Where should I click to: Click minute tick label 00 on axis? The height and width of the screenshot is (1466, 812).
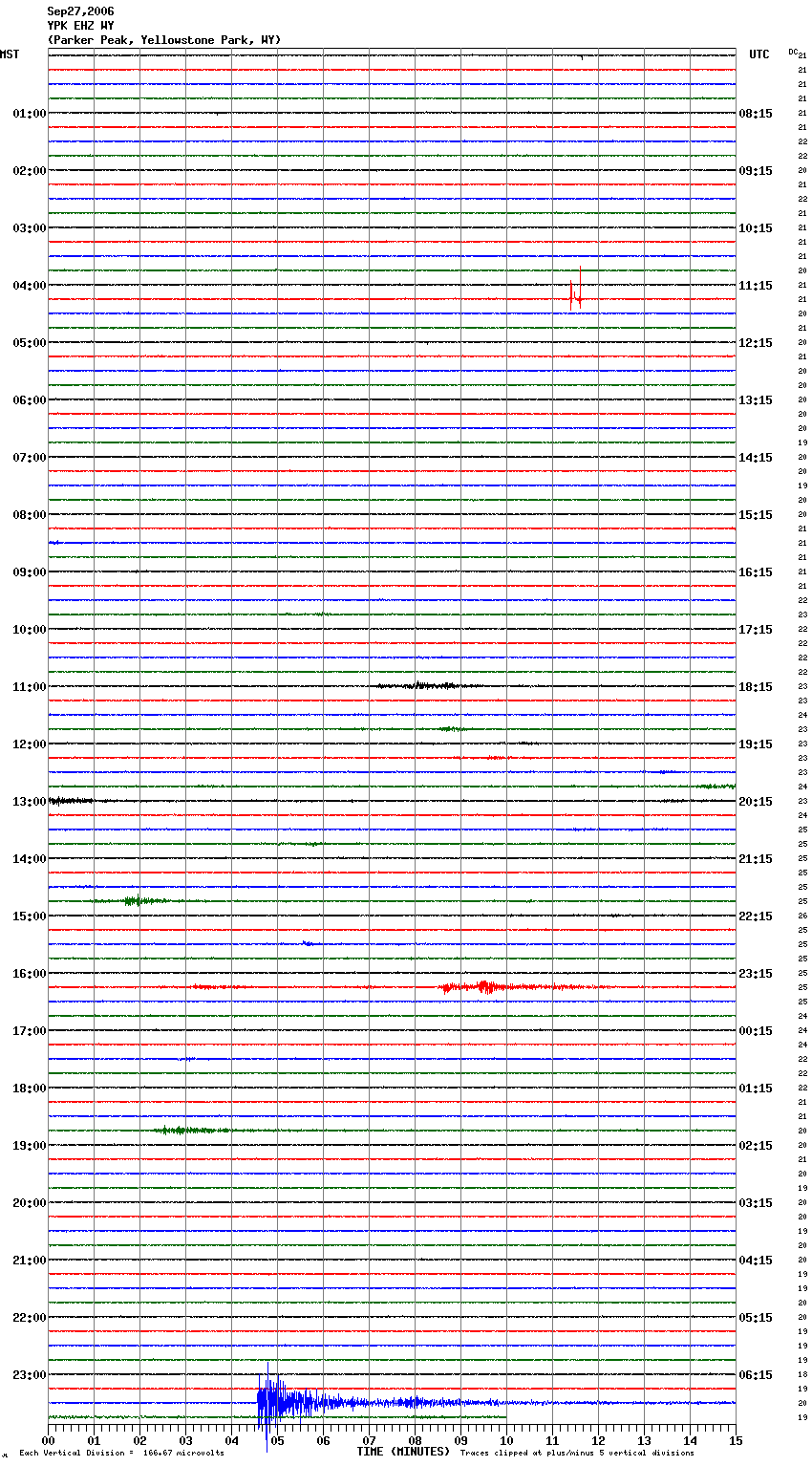pos(48,1440)
